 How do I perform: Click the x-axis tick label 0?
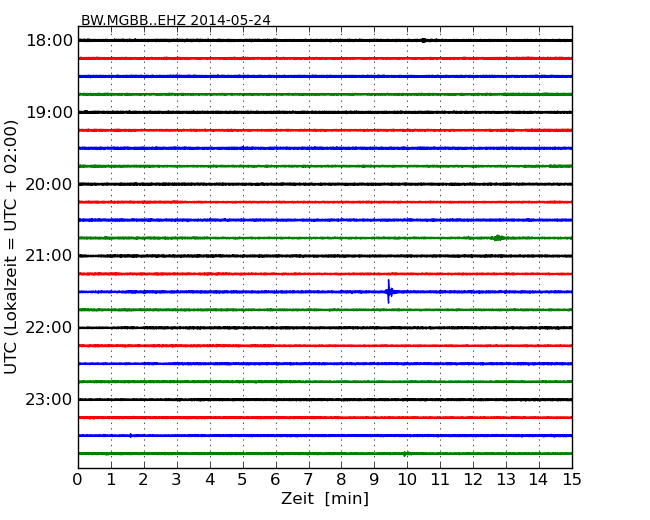point(78,480)
